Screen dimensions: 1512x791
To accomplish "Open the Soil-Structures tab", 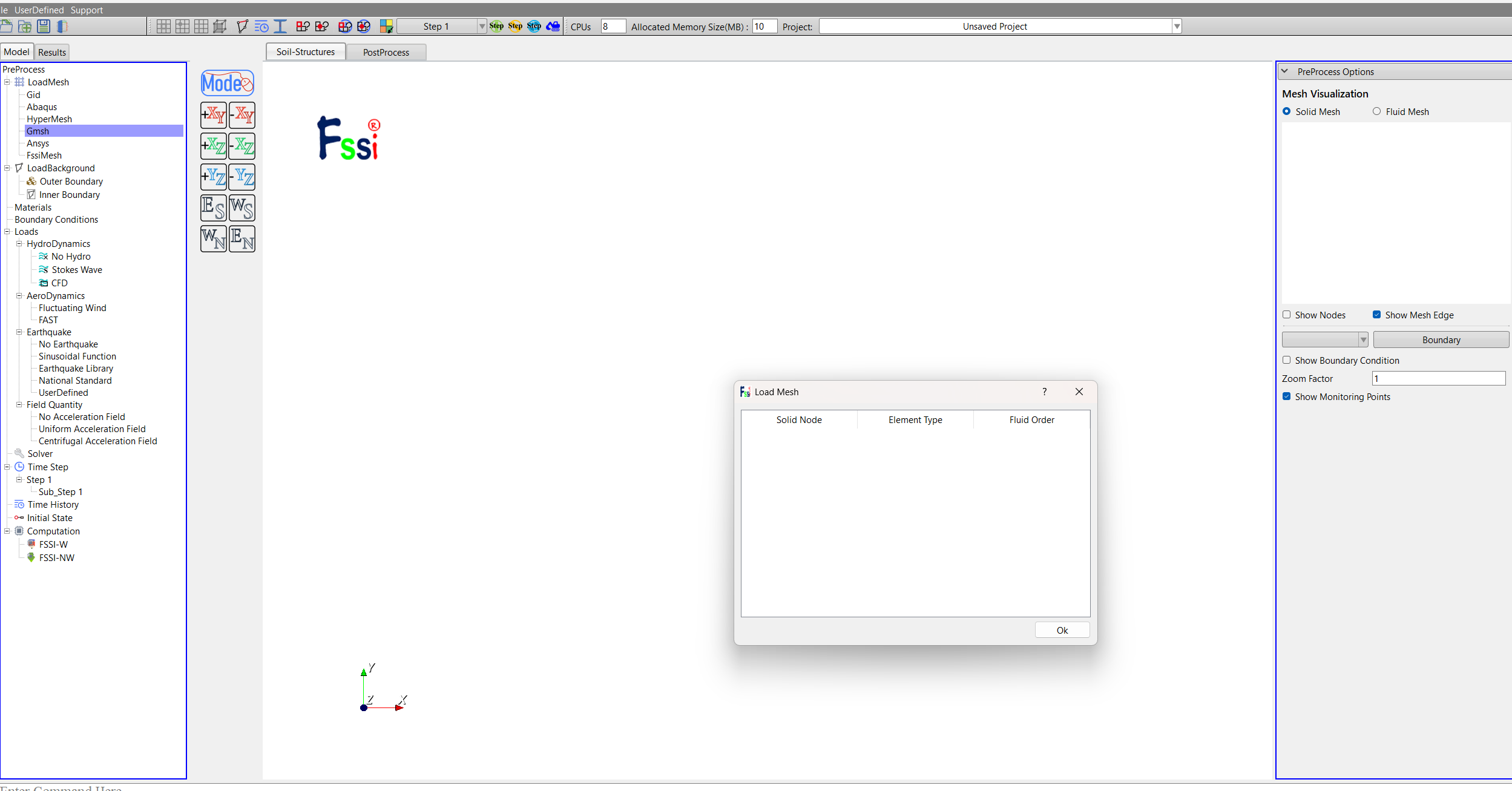I will point(306,52).
